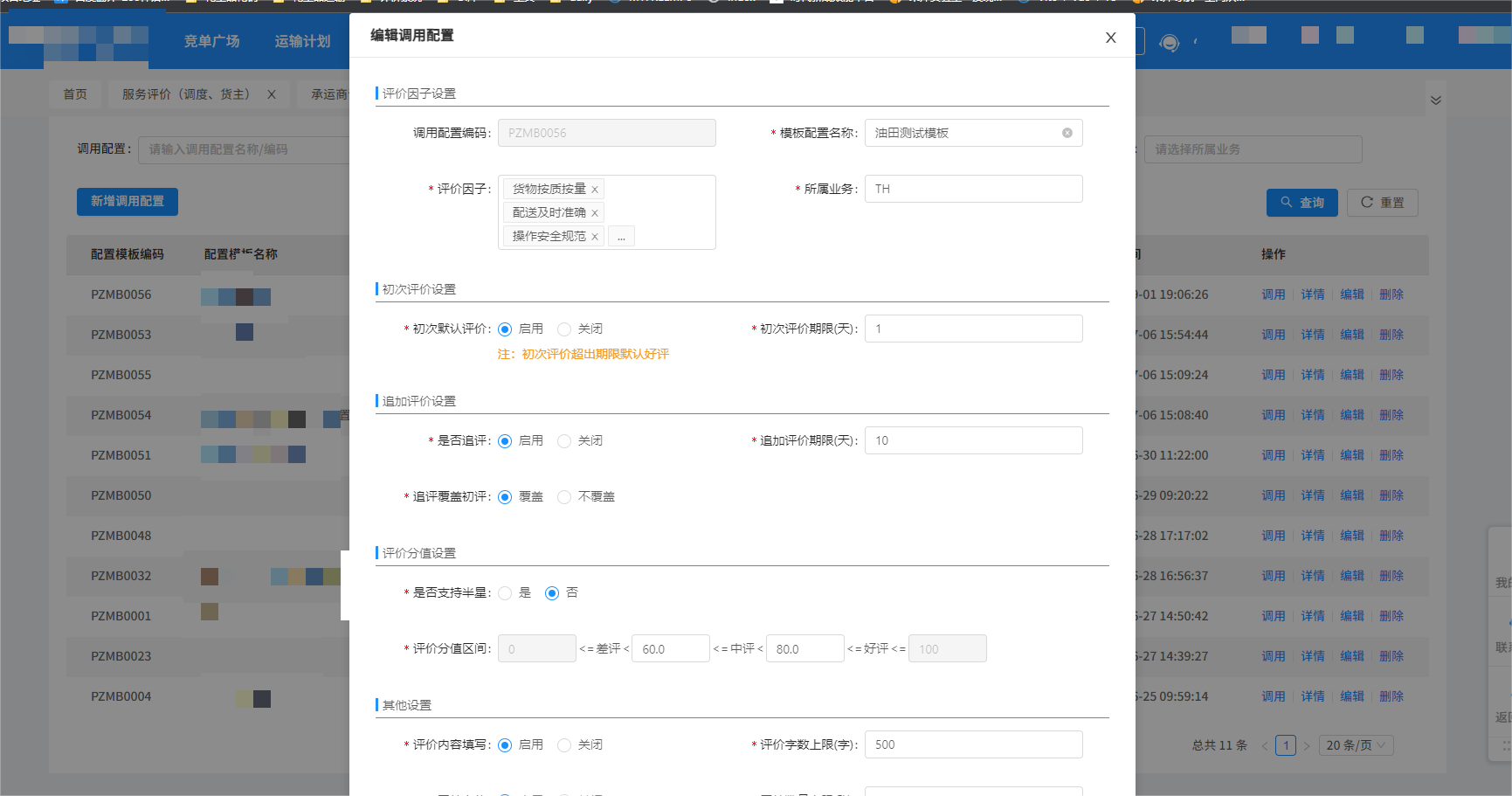Screen dimensions: 1512x796
Task: Close the 编辑调用配置 dialog
Action: pyautogui.click(x=1110, y=38)
